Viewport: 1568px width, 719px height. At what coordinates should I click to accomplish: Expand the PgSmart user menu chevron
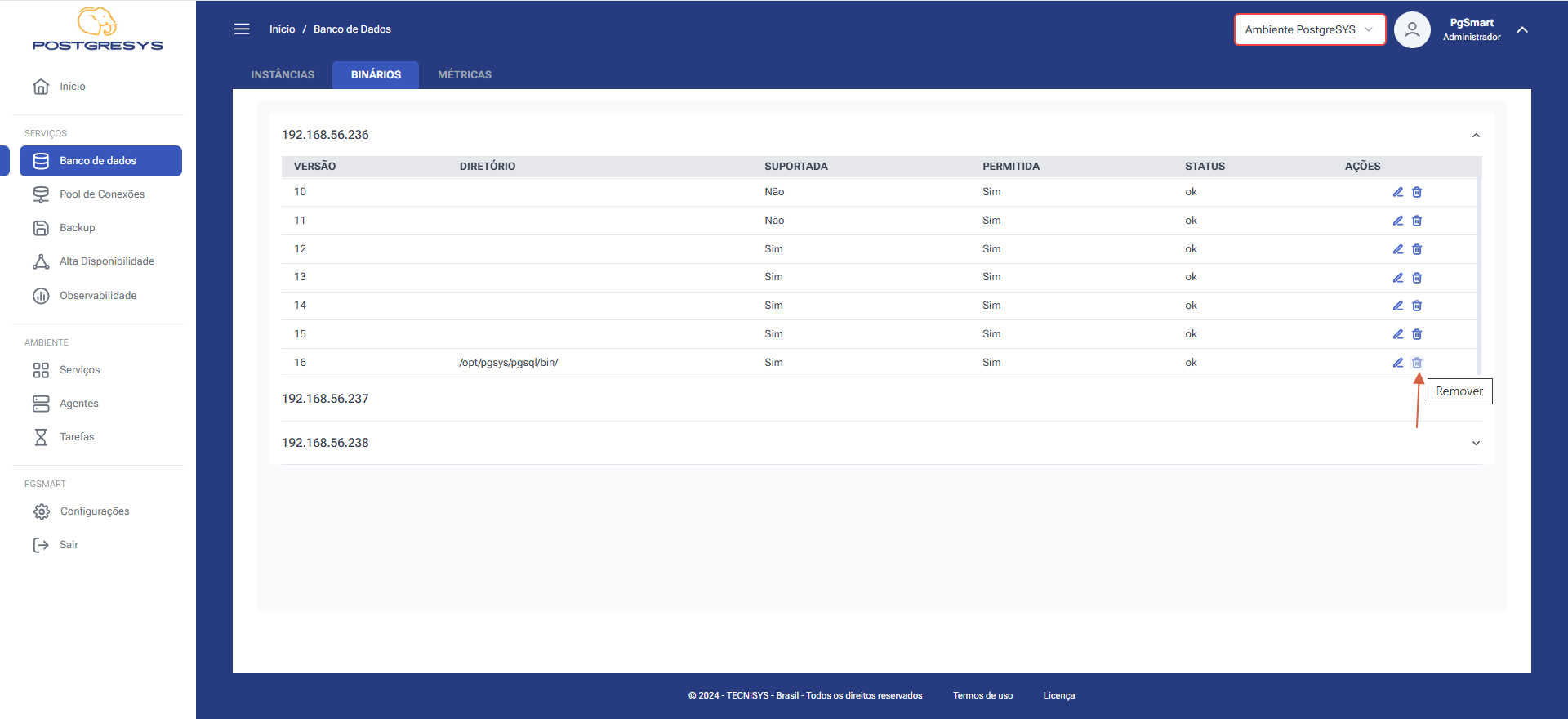tap(1522, 29)
